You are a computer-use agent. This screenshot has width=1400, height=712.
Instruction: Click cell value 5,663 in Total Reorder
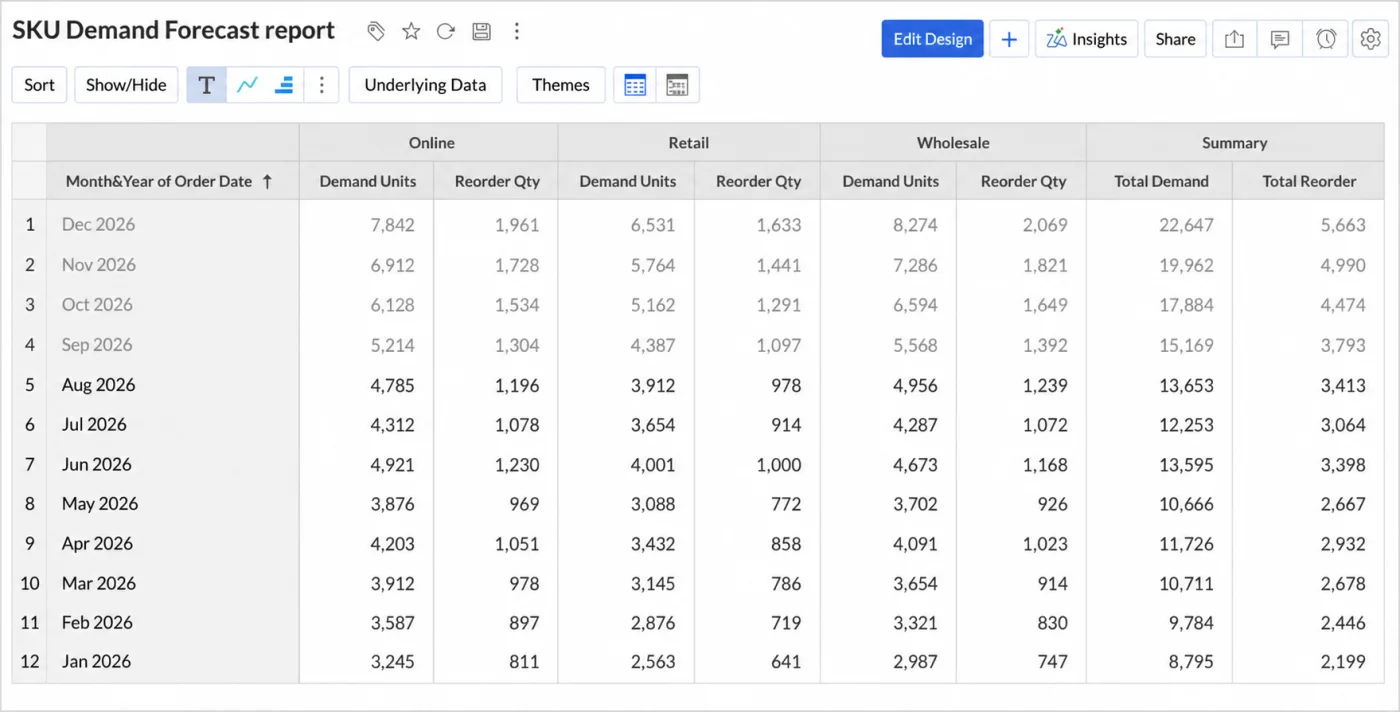pos(1343,225)
